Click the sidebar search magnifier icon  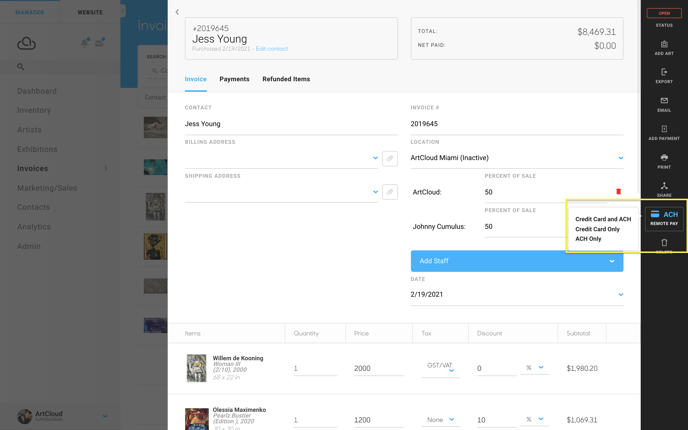coord(20,67)
